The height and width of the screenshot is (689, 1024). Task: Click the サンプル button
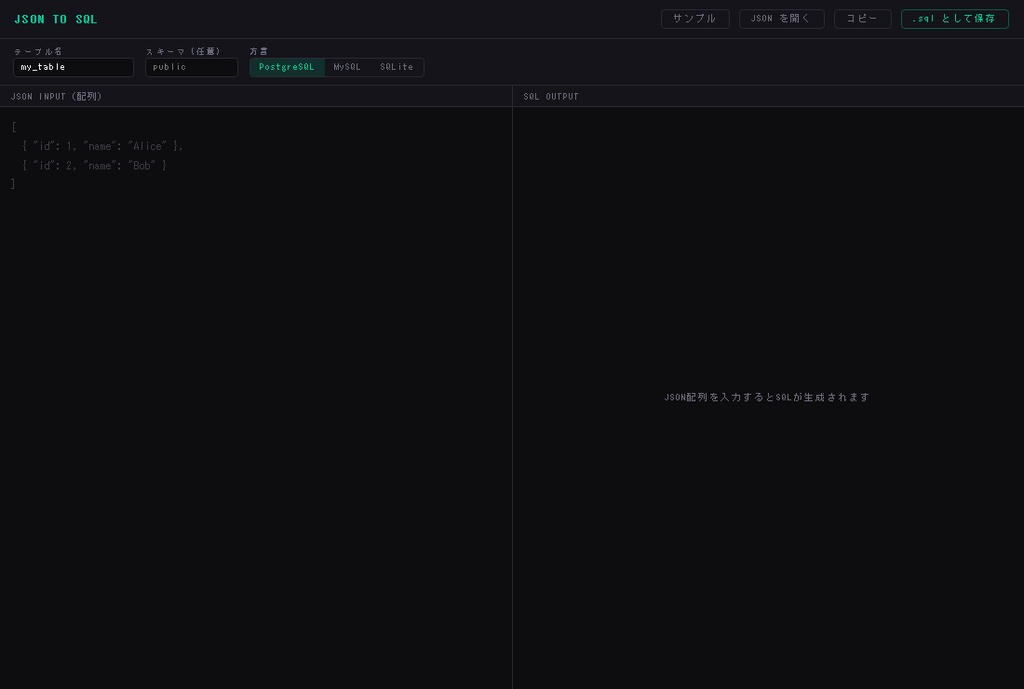click(695, 19)
